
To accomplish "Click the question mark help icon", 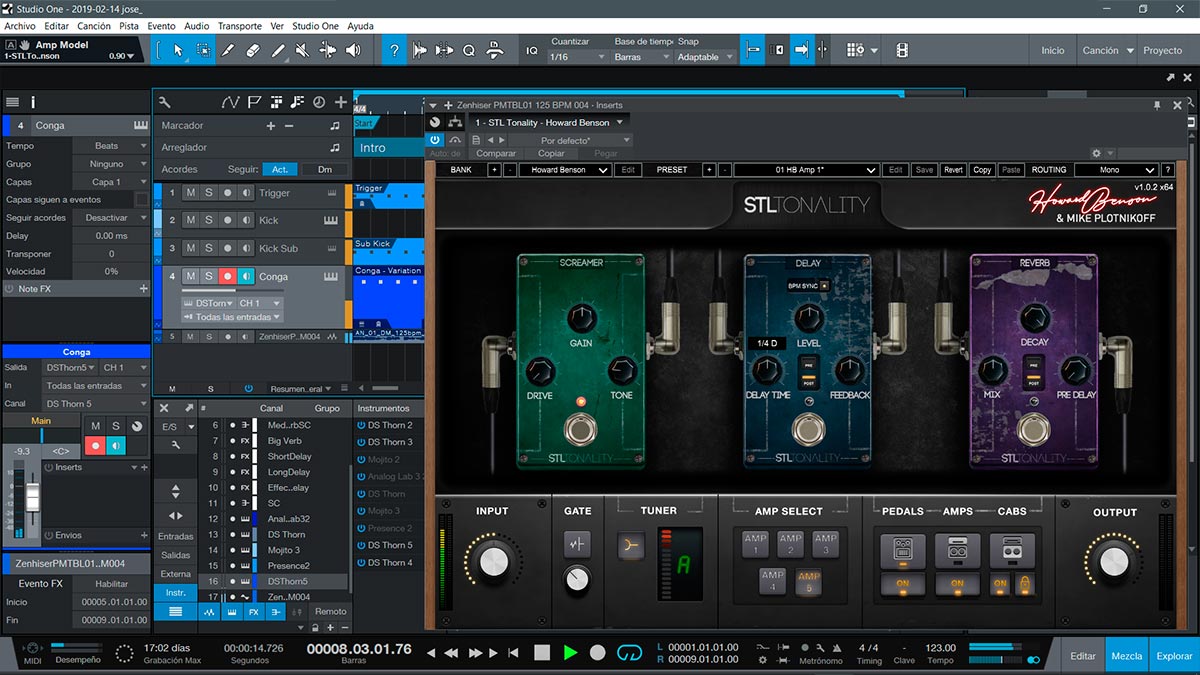I will click(x=394, y=50).
